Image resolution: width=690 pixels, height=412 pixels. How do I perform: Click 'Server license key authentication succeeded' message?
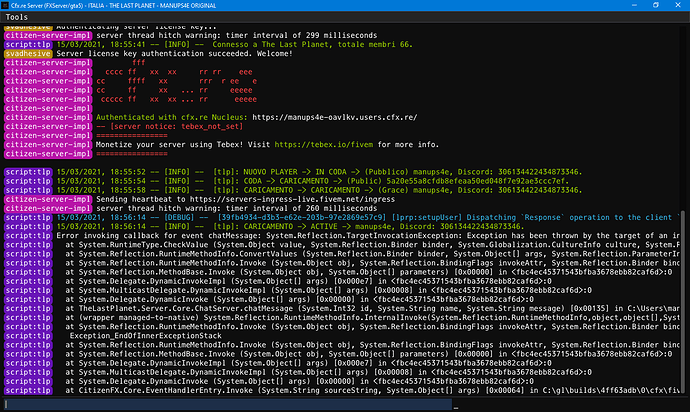[x=174, y=54]
